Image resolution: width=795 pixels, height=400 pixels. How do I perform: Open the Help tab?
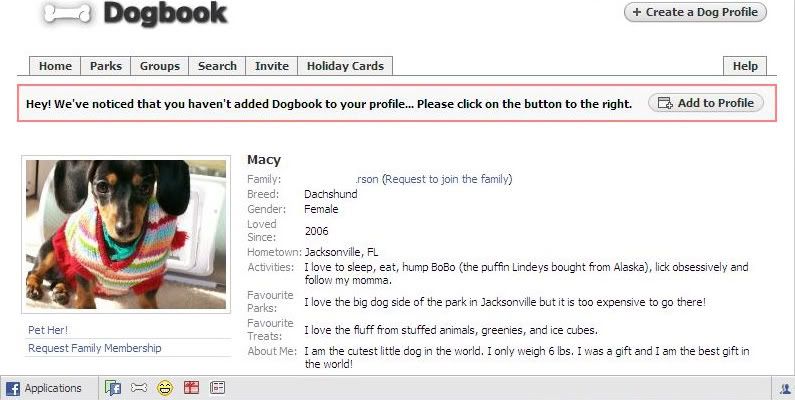pos(745,66)
